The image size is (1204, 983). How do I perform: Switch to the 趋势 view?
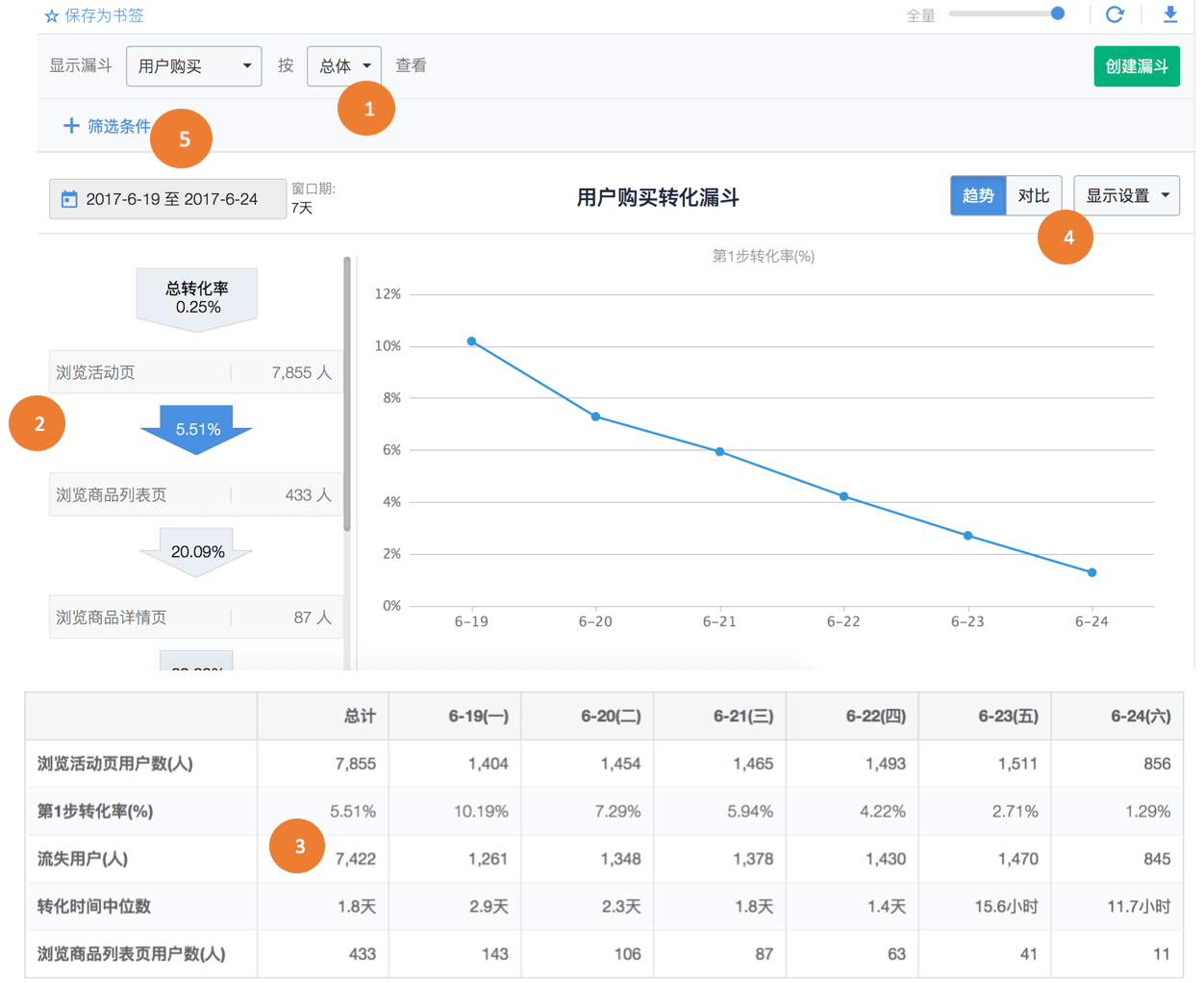[978, 195]
